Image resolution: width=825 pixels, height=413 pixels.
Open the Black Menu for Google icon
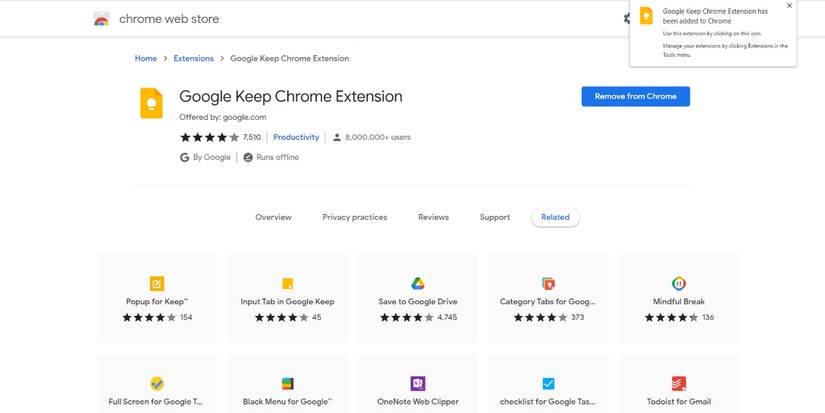[x=288, y=383]
